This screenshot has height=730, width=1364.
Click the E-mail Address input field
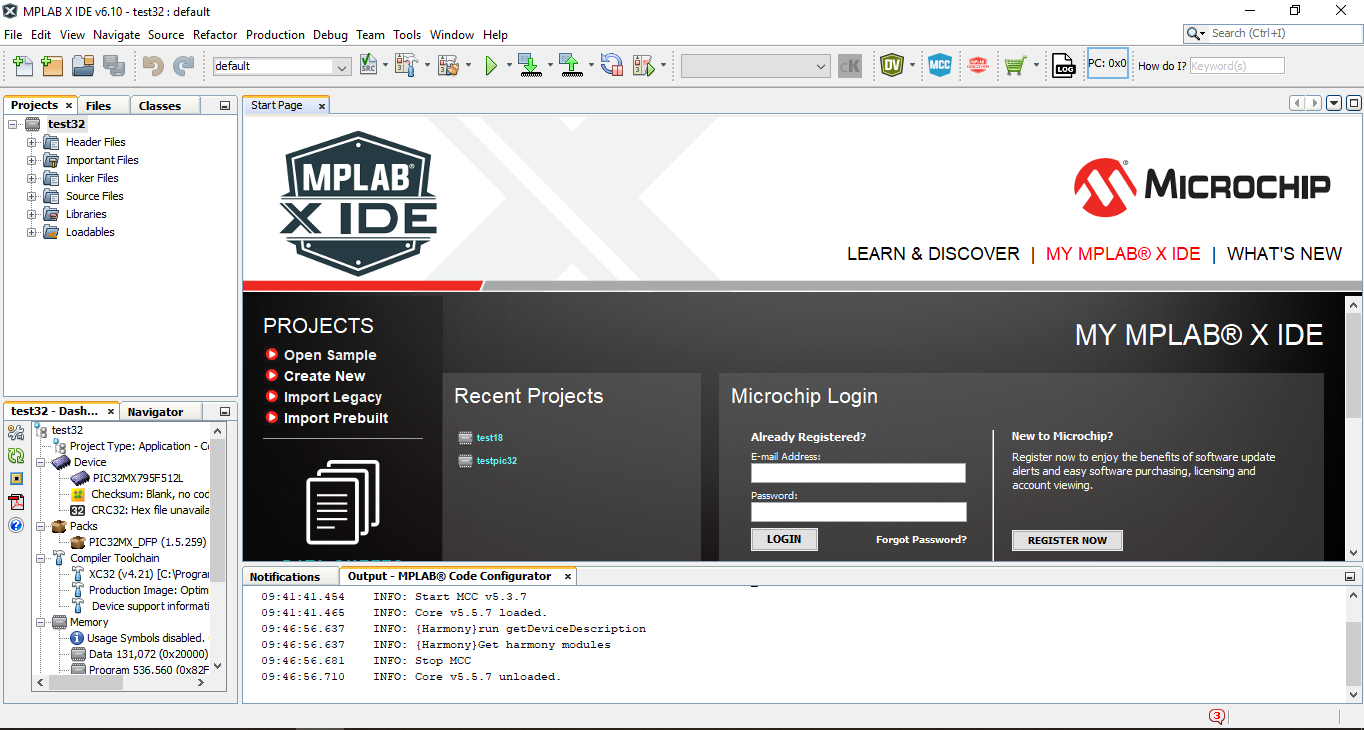click(858, 473)
